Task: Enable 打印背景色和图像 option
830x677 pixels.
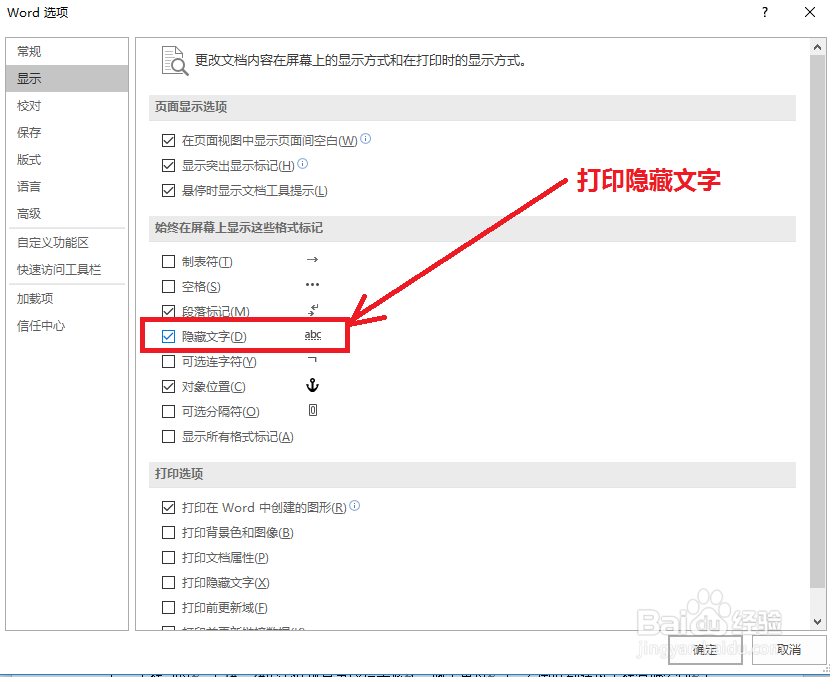Action: pos(168,532)
